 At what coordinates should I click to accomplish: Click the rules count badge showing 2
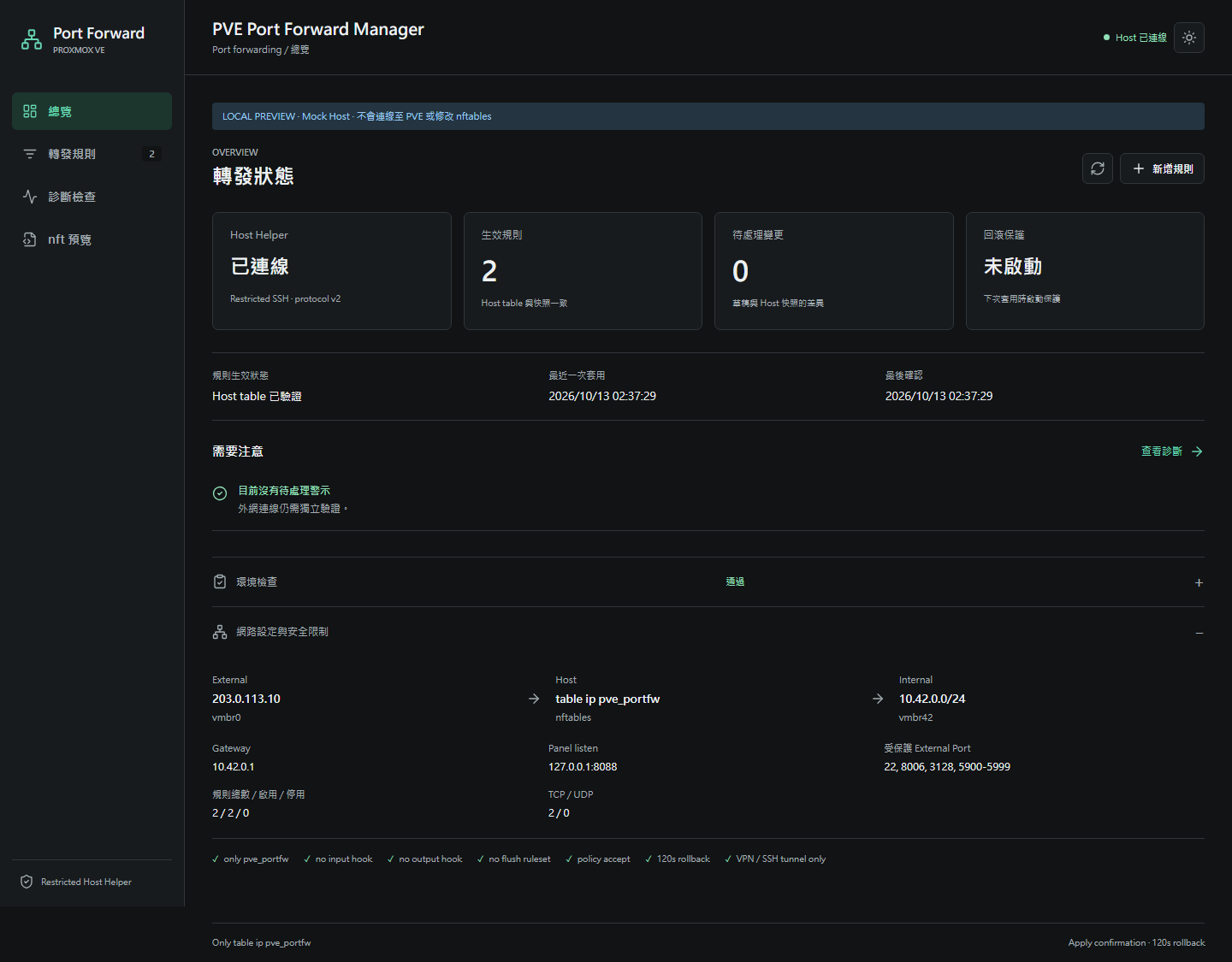click(x=151, y=154)
